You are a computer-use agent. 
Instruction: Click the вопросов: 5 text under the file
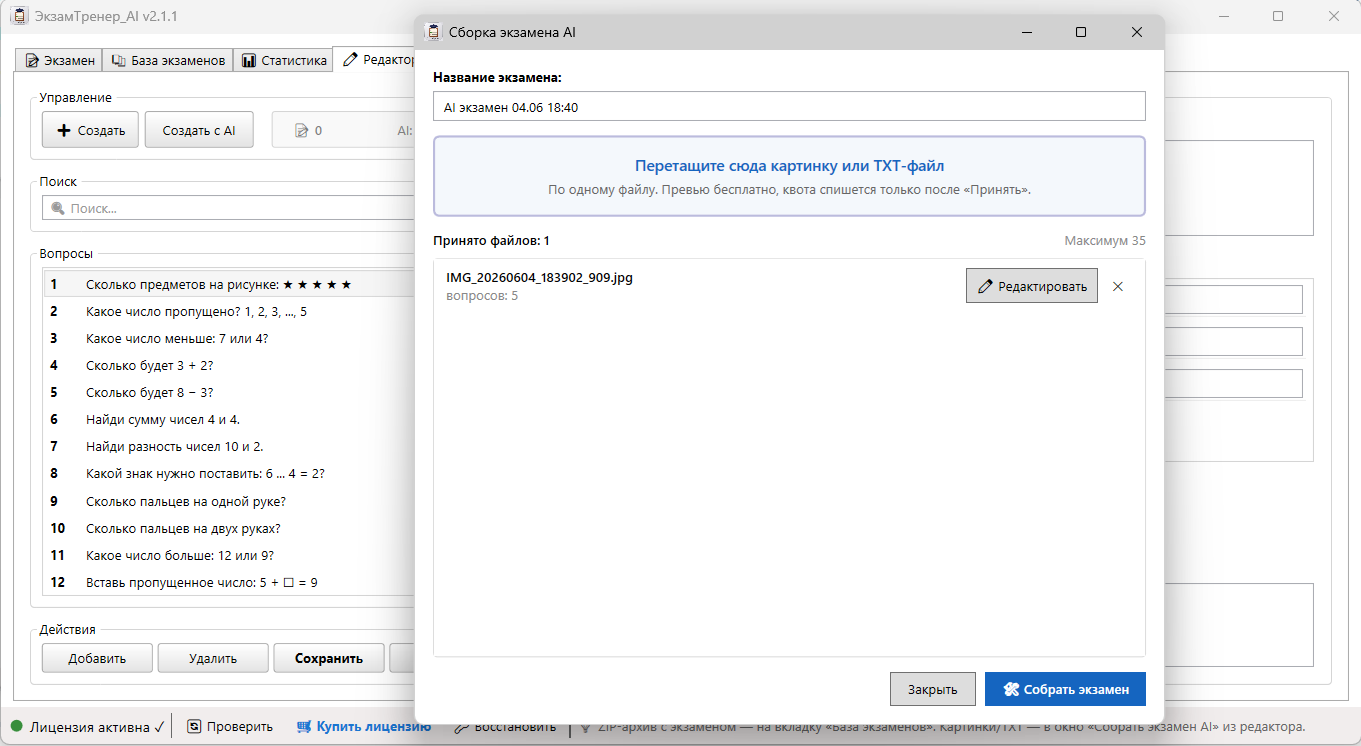(x=482, y=296)
